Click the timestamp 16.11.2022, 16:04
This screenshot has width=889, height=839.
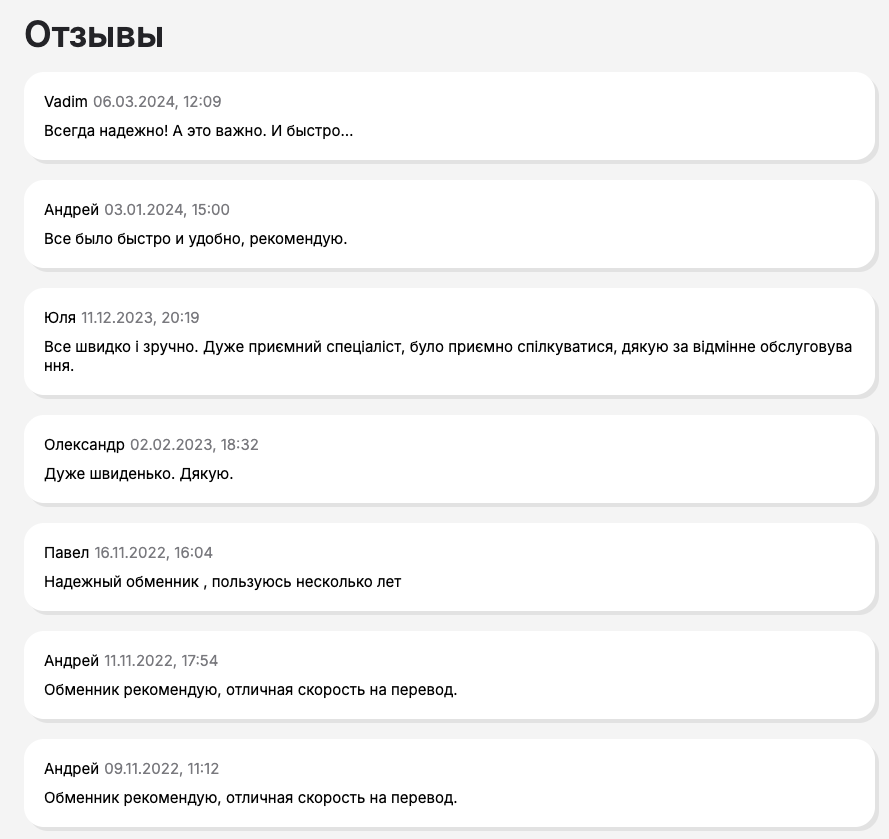[x=153, y=553]
